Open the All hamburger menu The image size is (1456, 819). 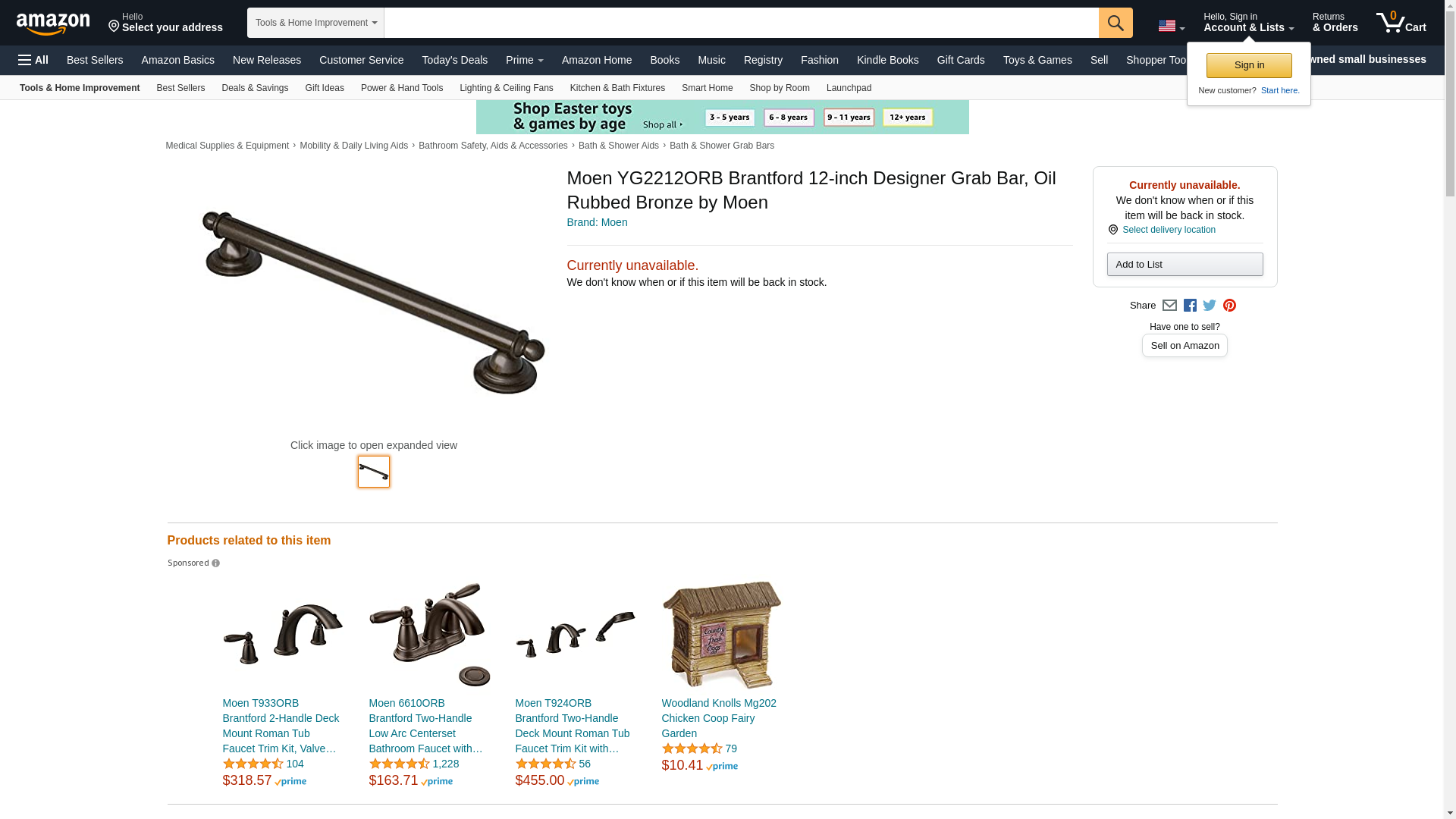tap(33, 60)
